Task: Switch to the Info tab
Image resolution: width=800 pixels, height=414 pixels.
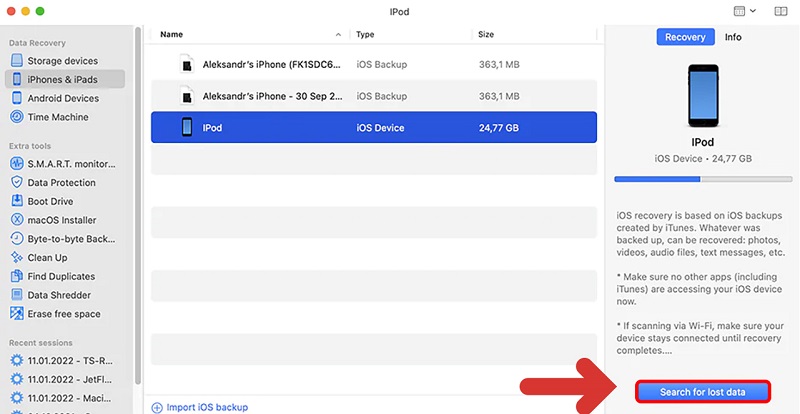Action: (732, 37)
